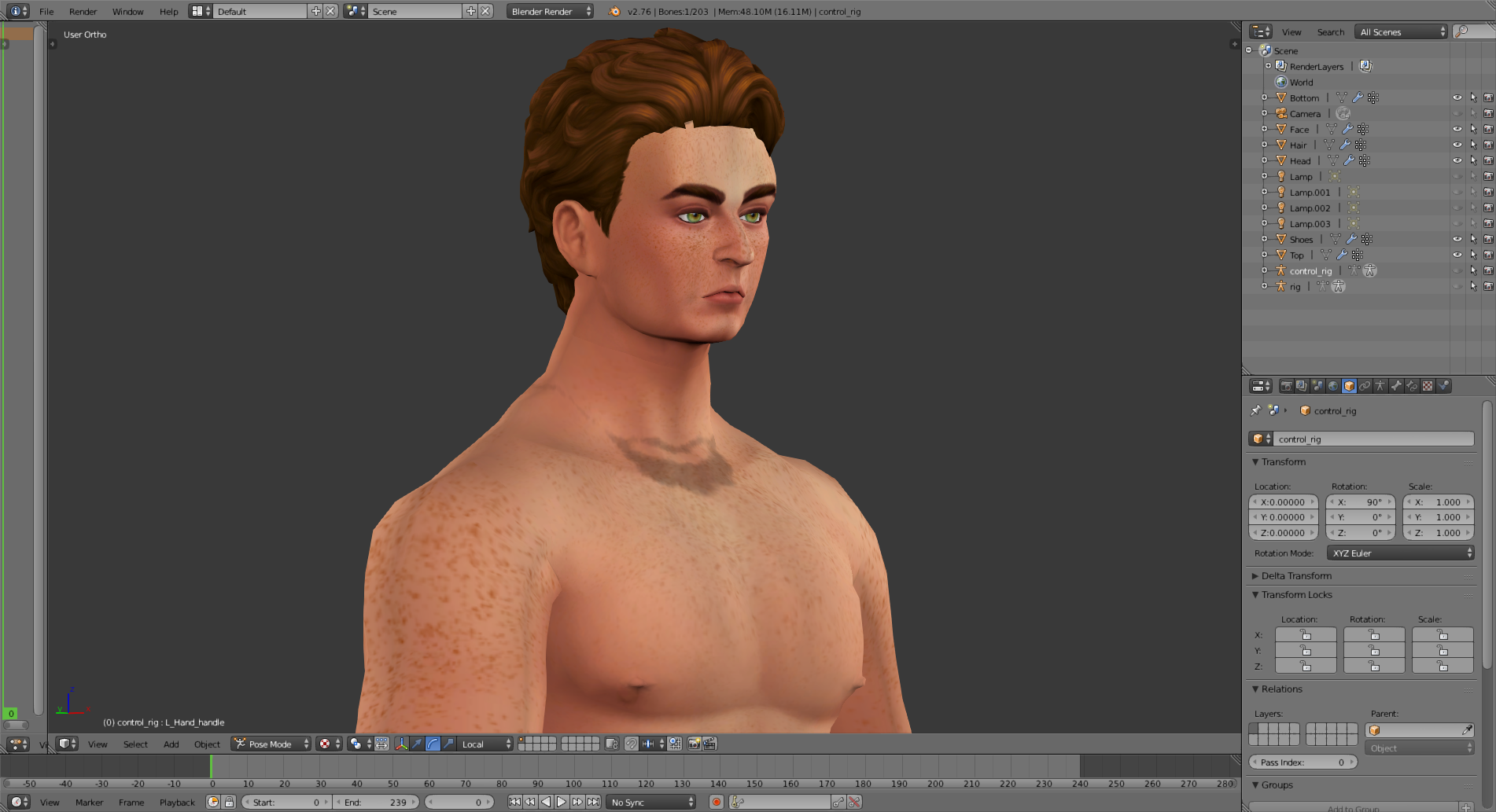Open the Bone Constraints properties tab
The width and height of the screenshot is (1496, 812).
click(x=1412, y=386)
